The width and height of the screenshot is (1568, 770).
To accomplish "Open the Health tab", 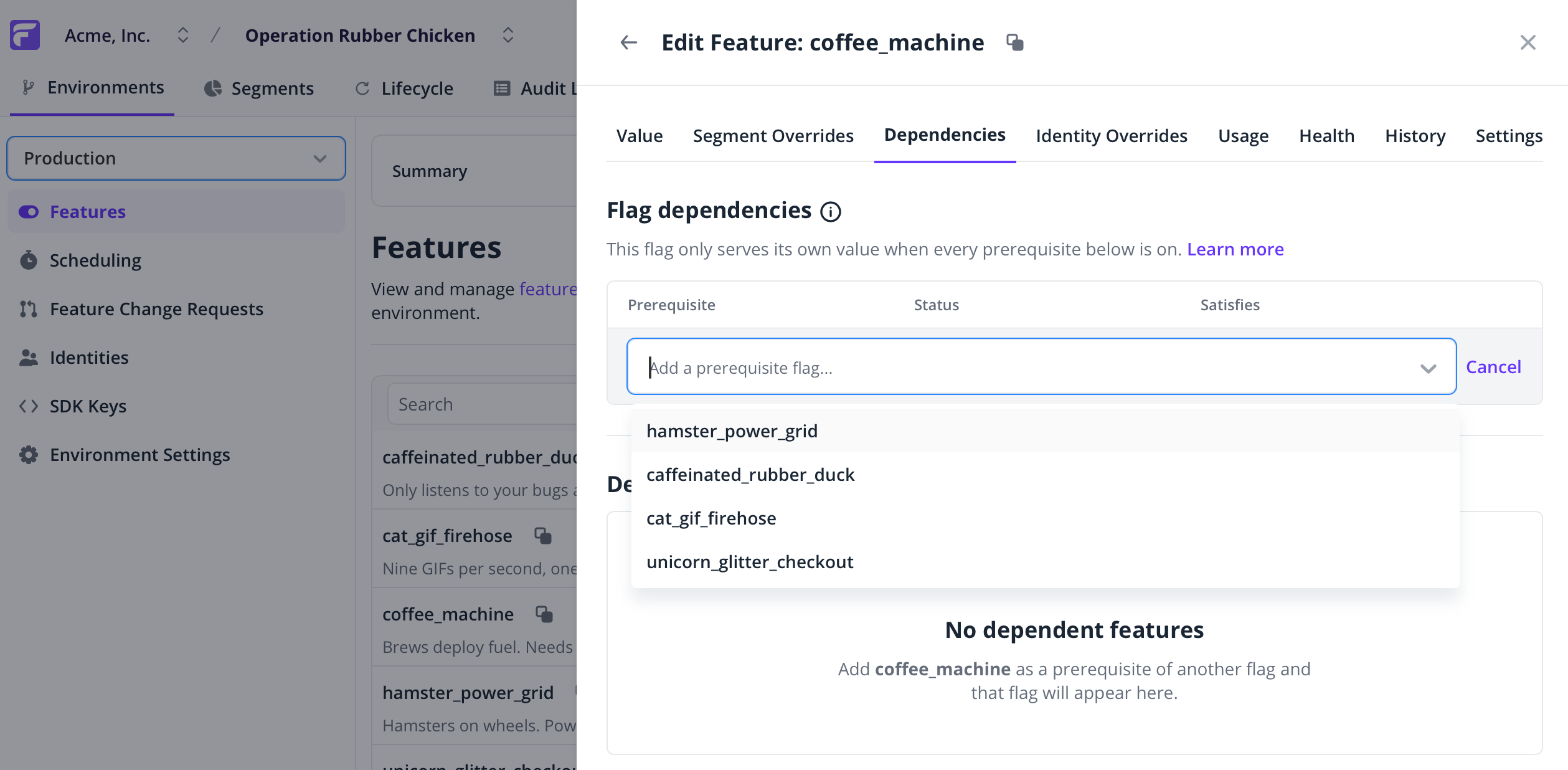I will click(x=1326, y=136).
